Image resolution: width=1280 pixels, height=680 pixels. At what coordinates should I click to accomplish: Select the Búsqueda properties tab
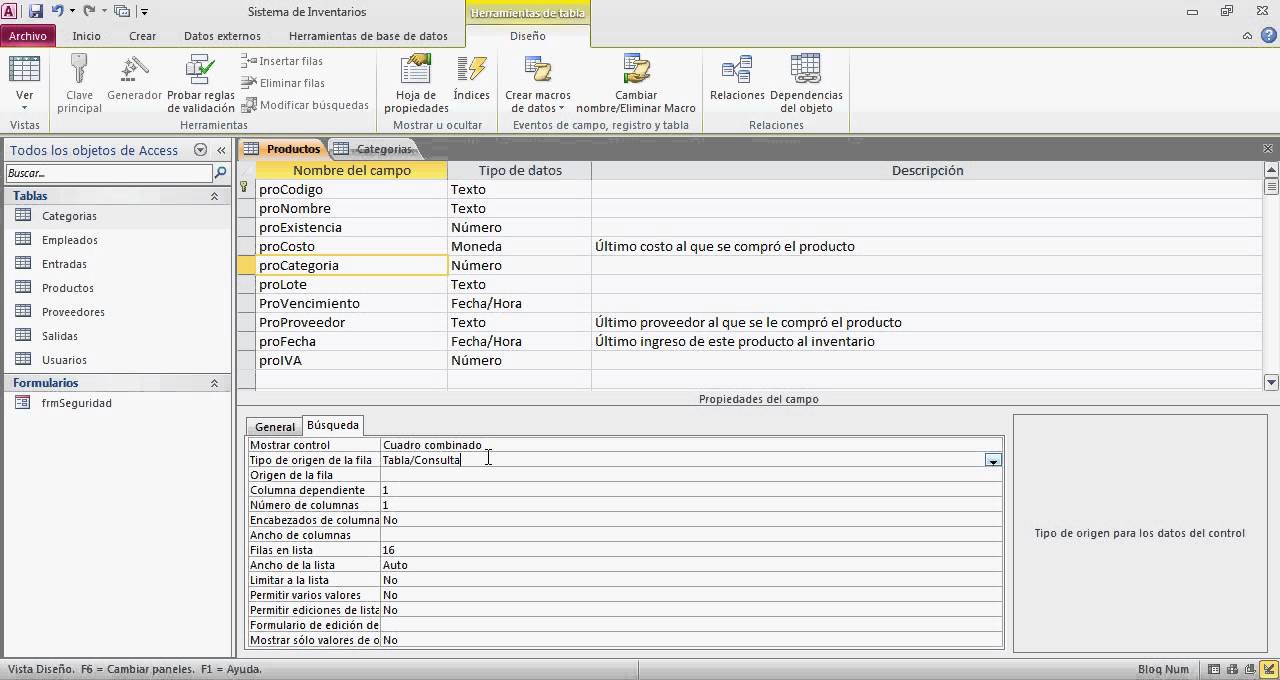[x=333, y=425]
